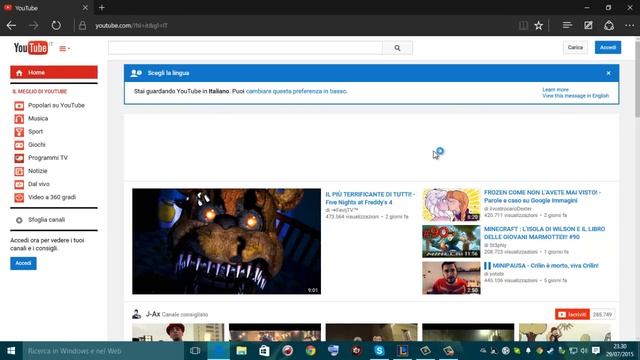
Task: Go back using the browser back arrow
Action: tap(11, 25)
